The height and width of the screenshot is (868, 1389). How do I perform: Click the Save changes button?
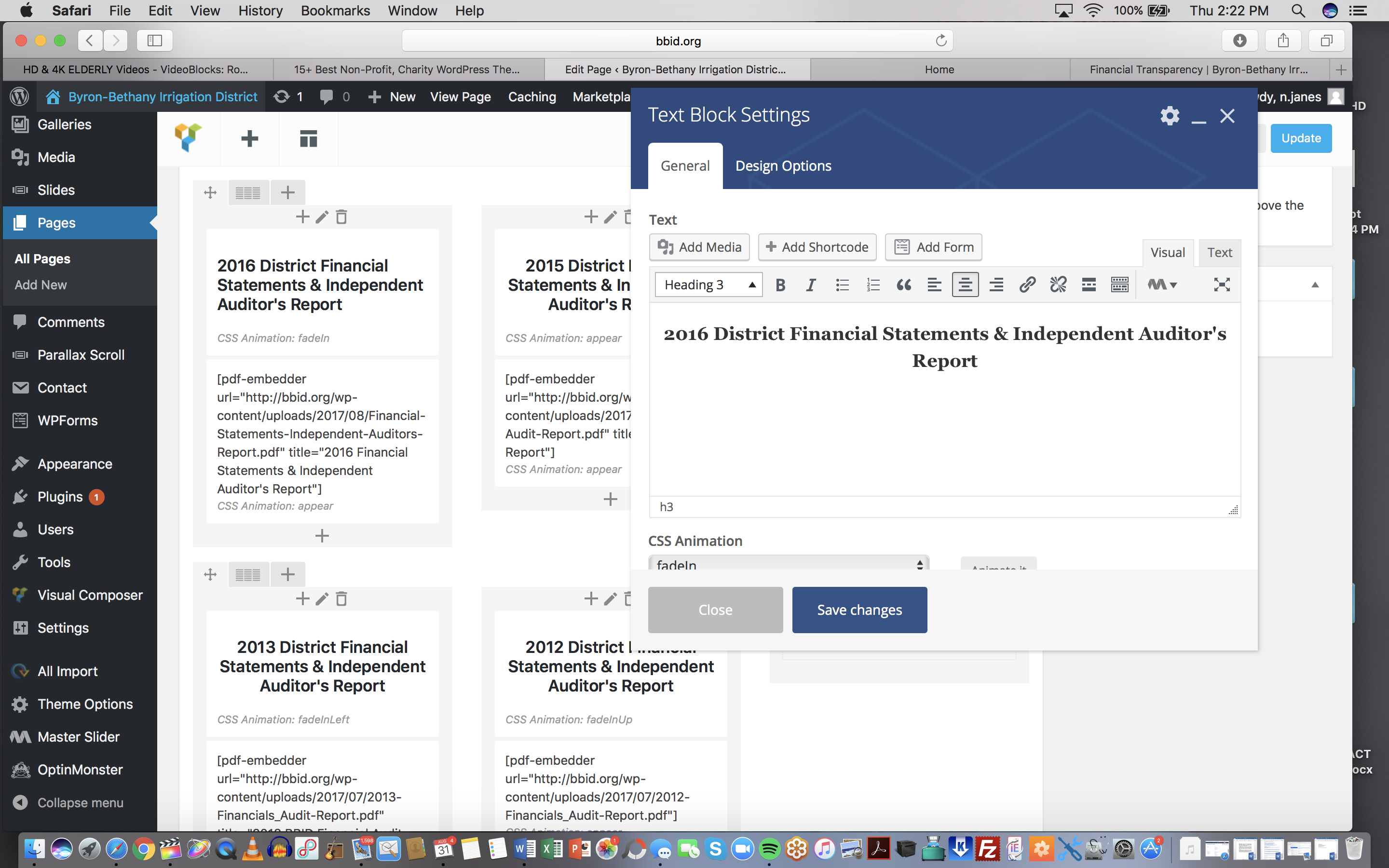click(859, 610)
